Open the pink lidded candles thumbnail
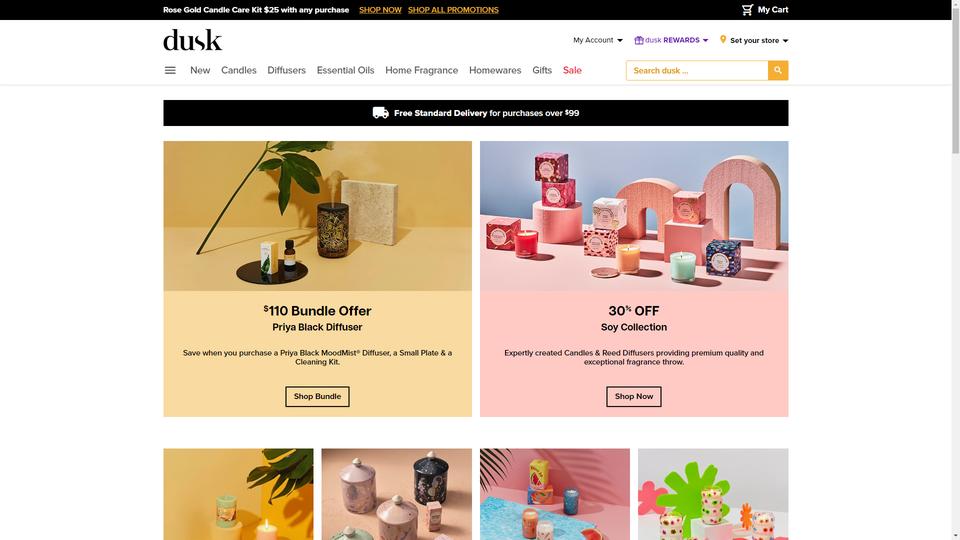 pos(397,494)
